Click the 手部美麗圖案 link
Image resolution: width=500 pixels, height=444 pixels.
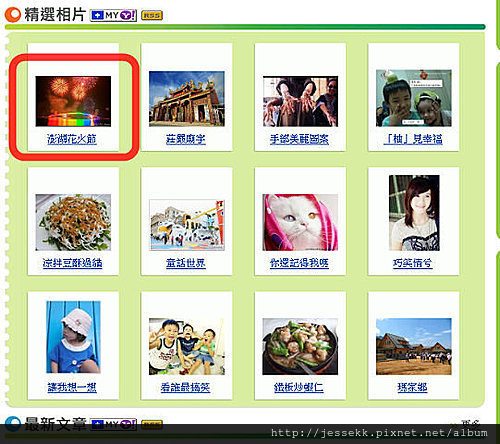tap(299, 139)
